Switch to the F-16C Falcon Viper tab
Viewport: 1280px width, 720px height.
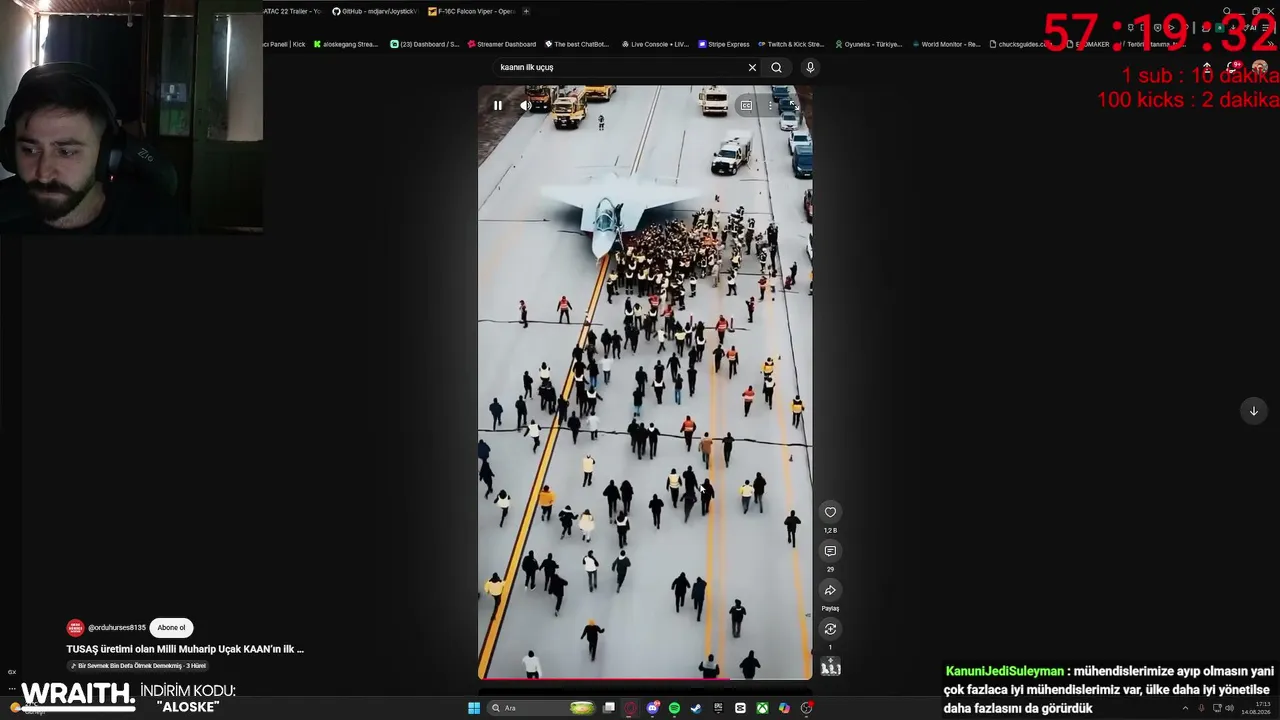(471, 11)
